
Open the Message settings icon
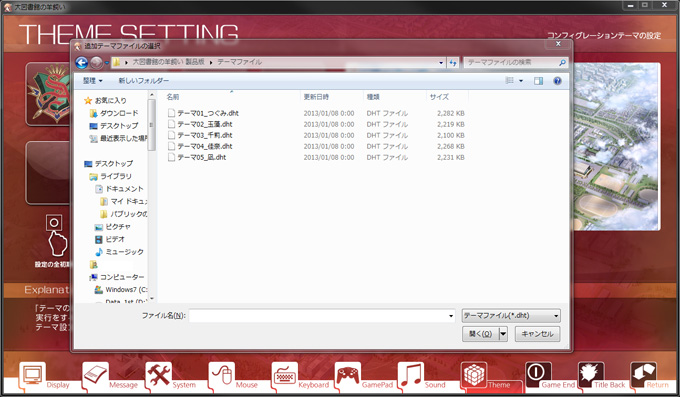pyautogui.click(x=95, y=375)
